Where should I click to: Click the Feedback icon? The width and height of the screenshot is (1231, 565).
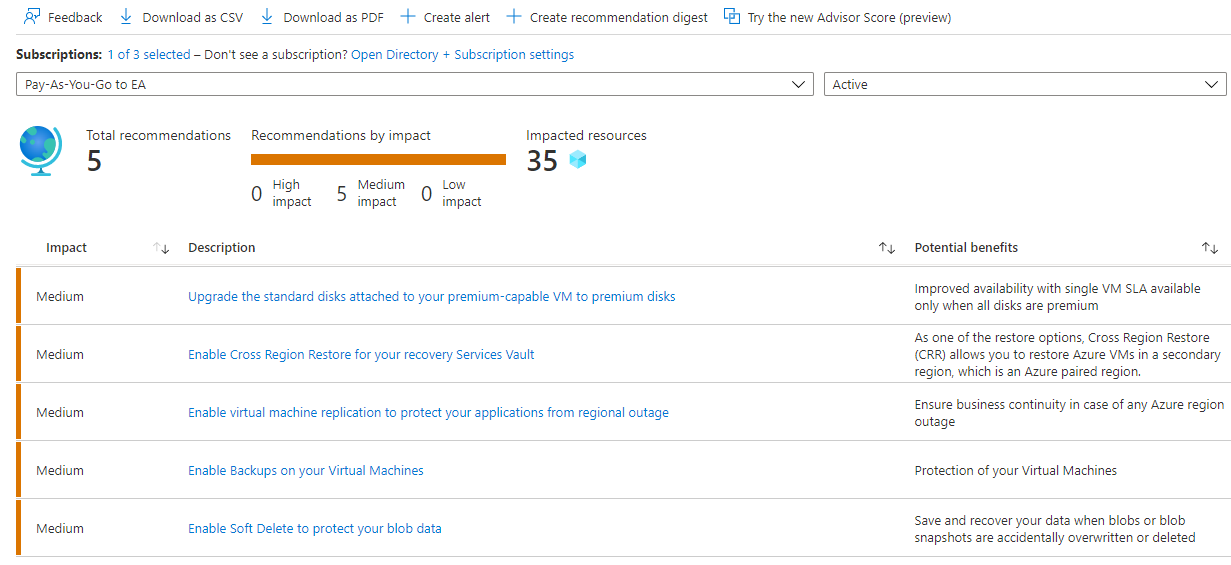click(x=32, y=17)
